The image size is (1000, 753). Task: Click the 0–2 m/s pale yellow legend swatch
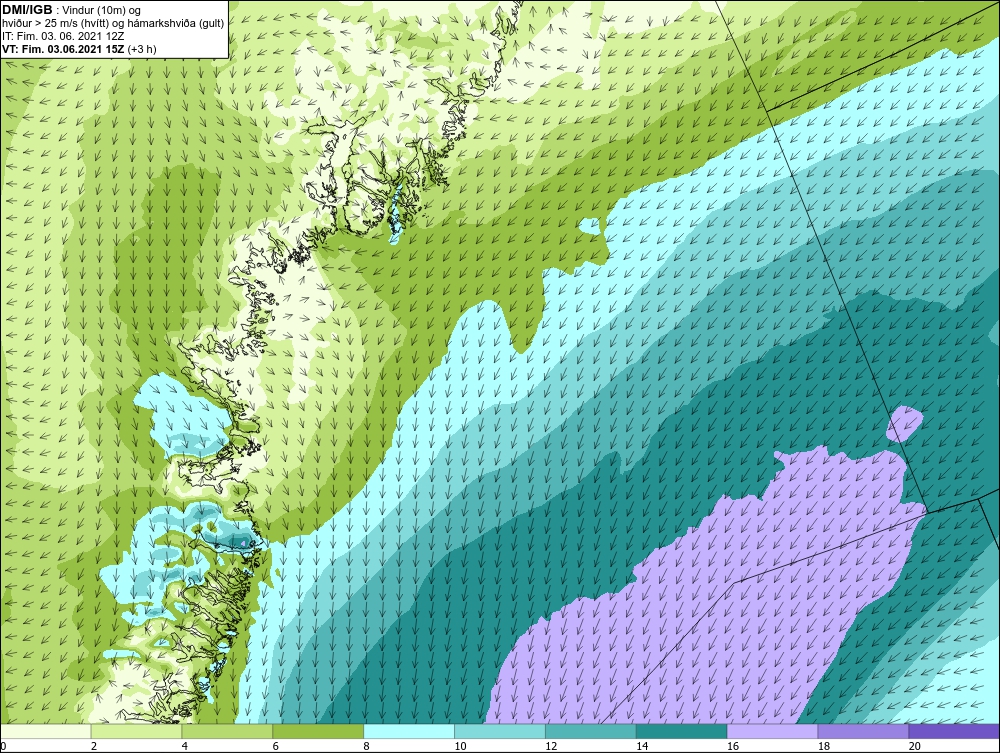tap(46, 731)
